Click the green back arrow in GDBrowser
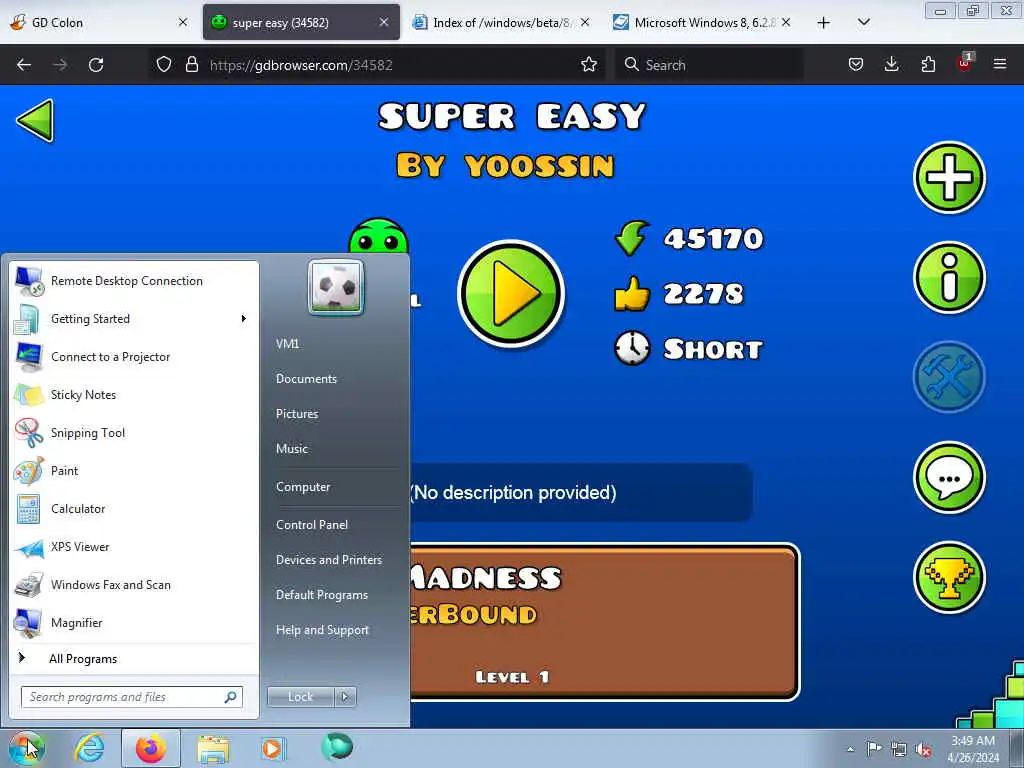This screenshot has width=1024, height=768. click(x=35, y=120)
